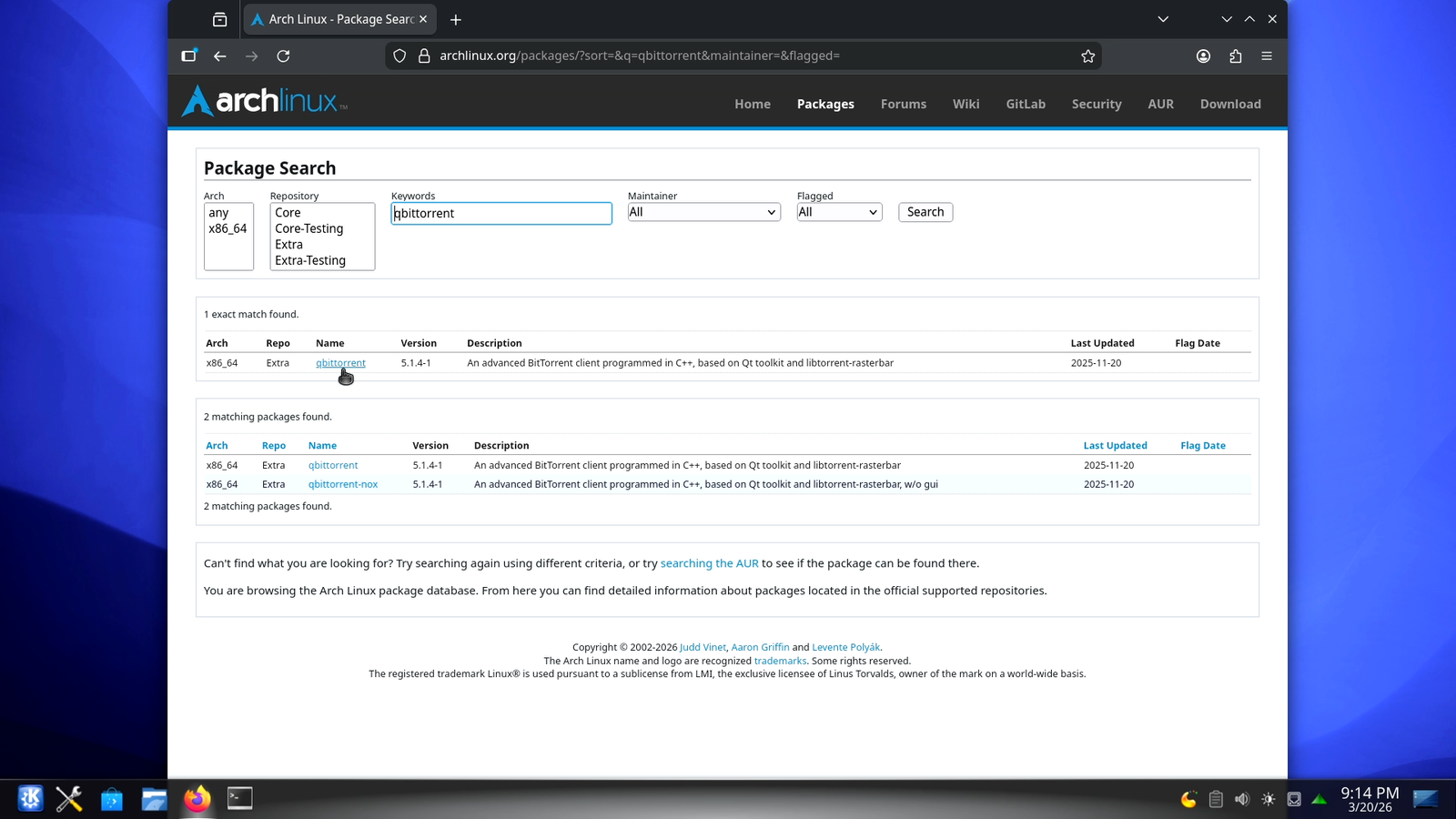Open the Wiki nav item
The height and width of the screenshot is (819, 1456).
pyautogui.click(x=966, y=104)
